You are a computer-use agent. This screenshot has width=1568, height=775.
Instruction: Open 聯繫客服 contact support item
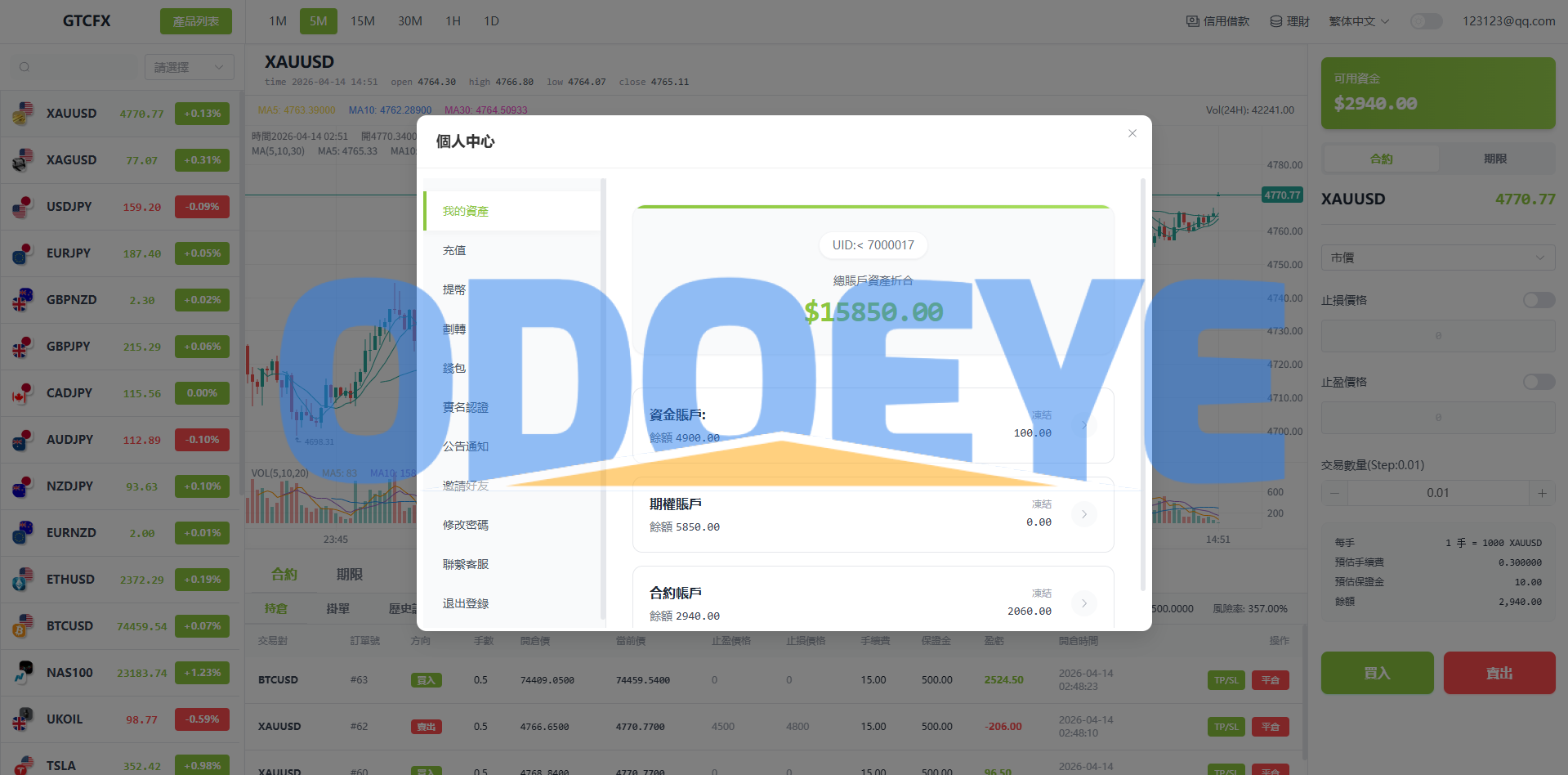[511, 564]
